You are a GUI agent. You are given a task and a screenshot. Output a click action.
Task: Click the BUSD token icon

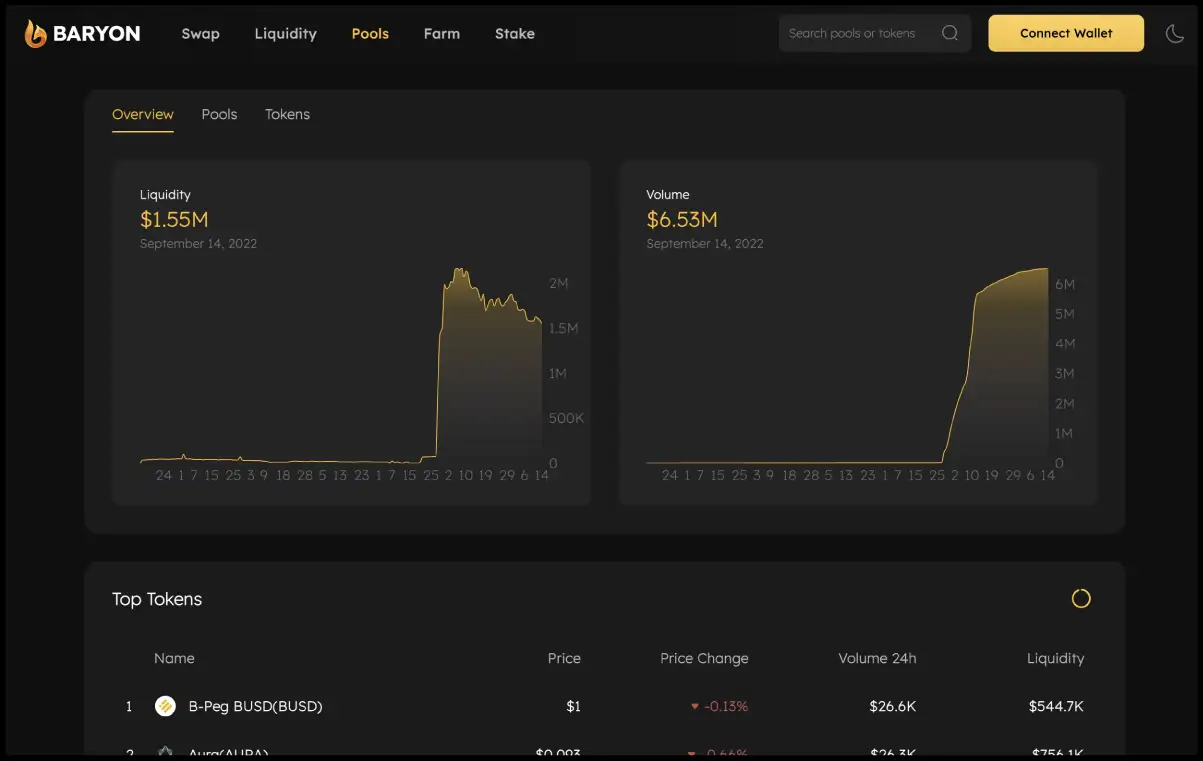(165, 706)
